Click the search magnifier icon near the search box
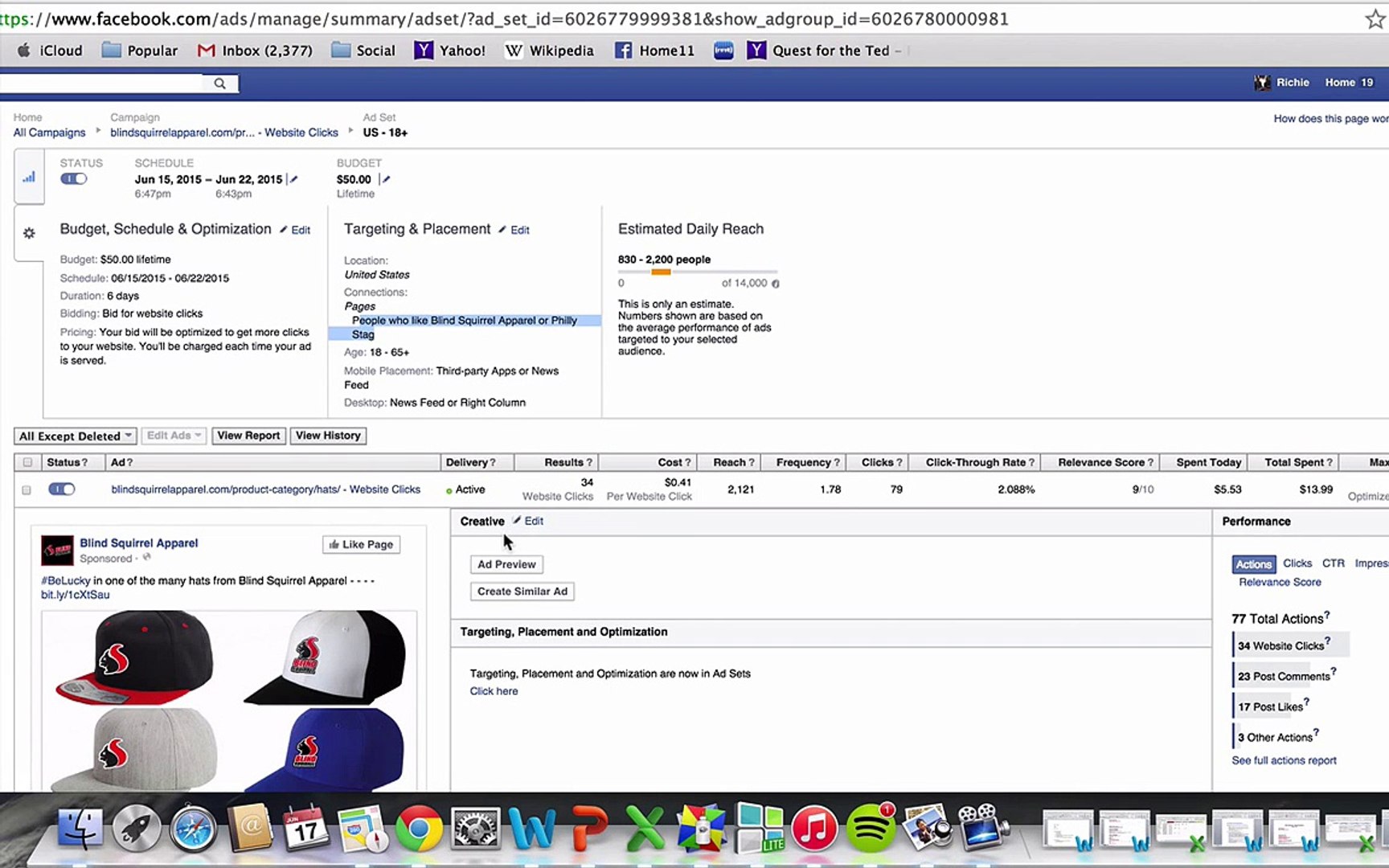 click(x=219, y=83)
